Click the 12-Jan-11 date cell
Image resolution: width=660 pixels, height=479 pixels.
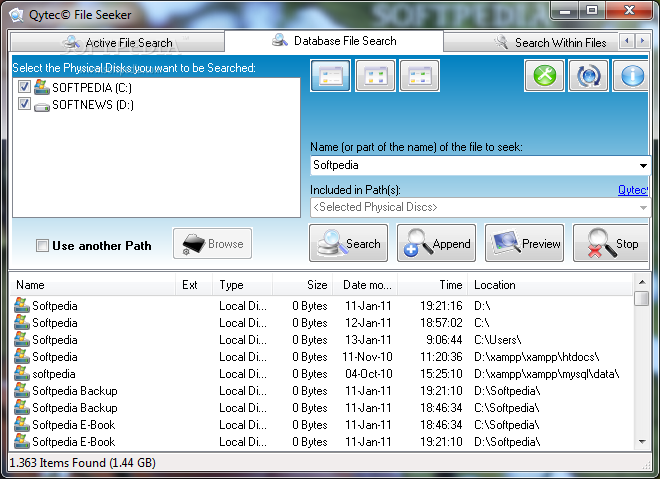point(368,323)
